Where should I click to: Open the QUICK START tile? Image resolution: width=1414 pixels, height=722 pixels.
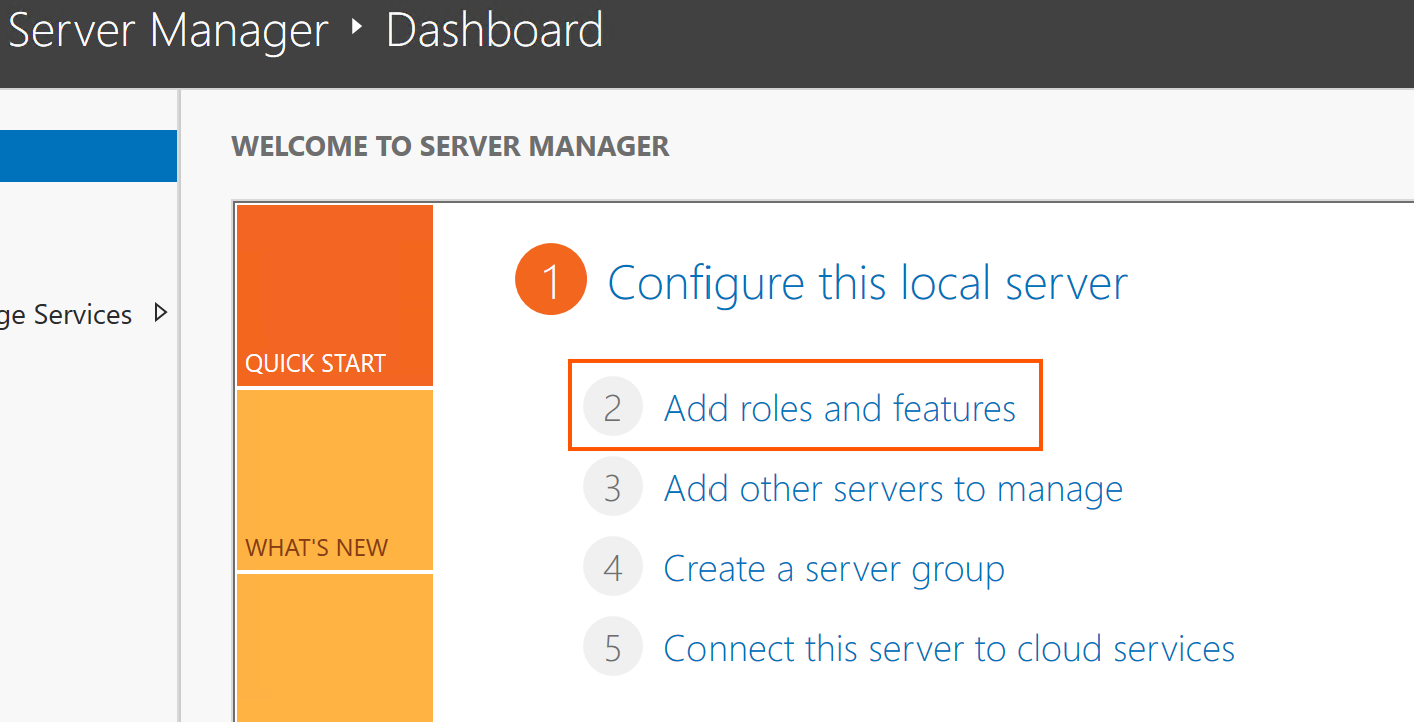tap(335, 296)
